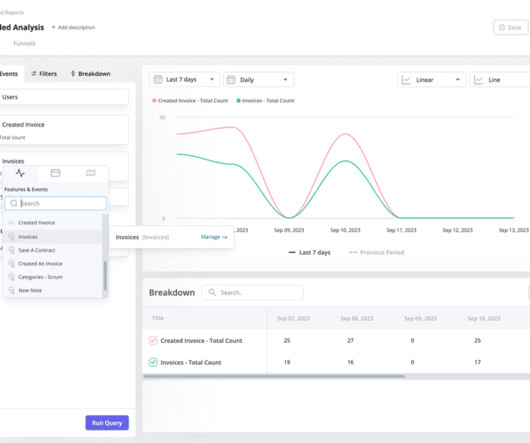Click the Save button disk icon
Image resolution: width=530 pixels, height=443 pixels.
pos(502,28)
